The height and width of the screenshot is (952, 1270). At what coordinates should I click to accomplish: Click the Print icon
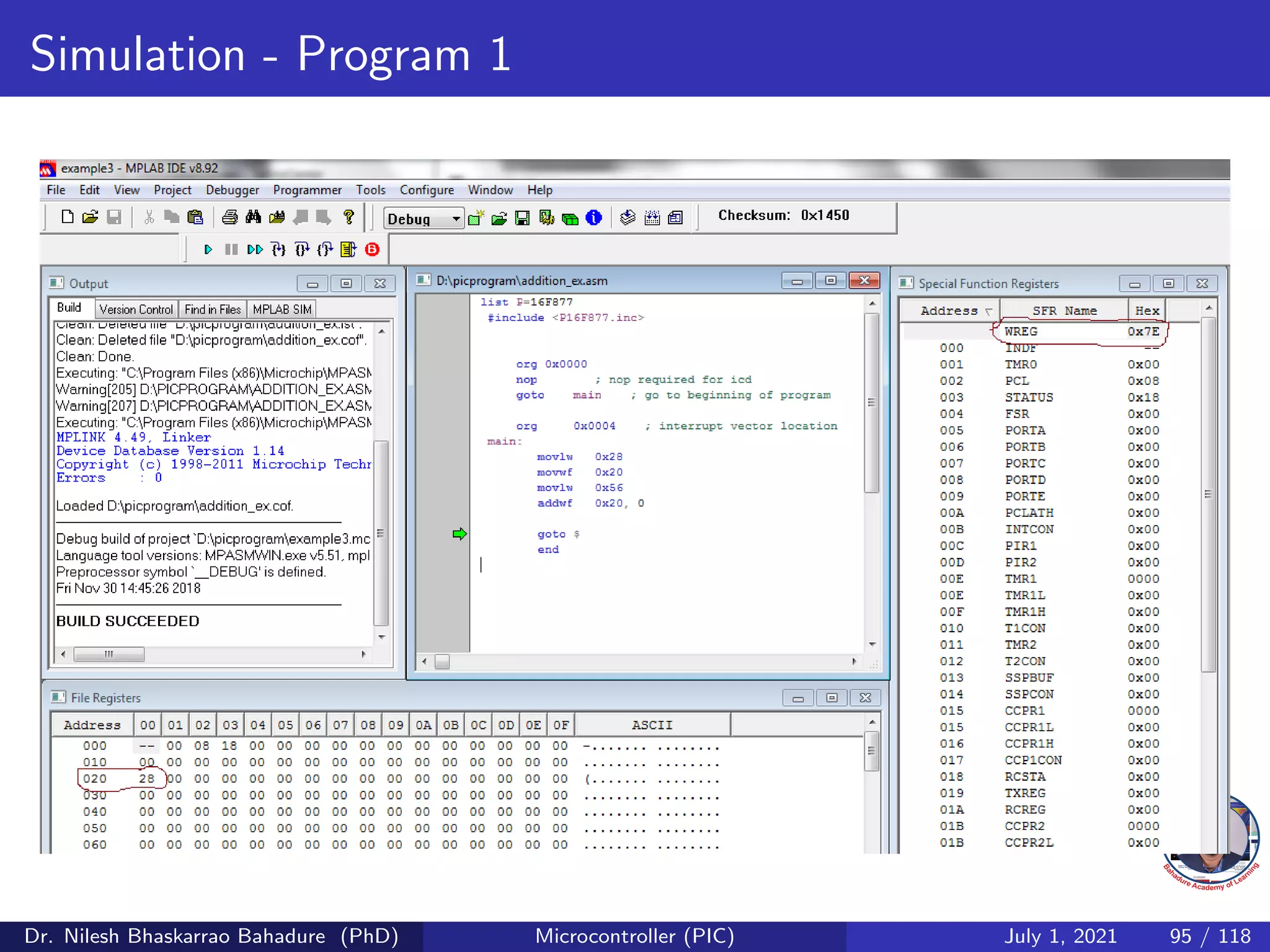point(230,217)
